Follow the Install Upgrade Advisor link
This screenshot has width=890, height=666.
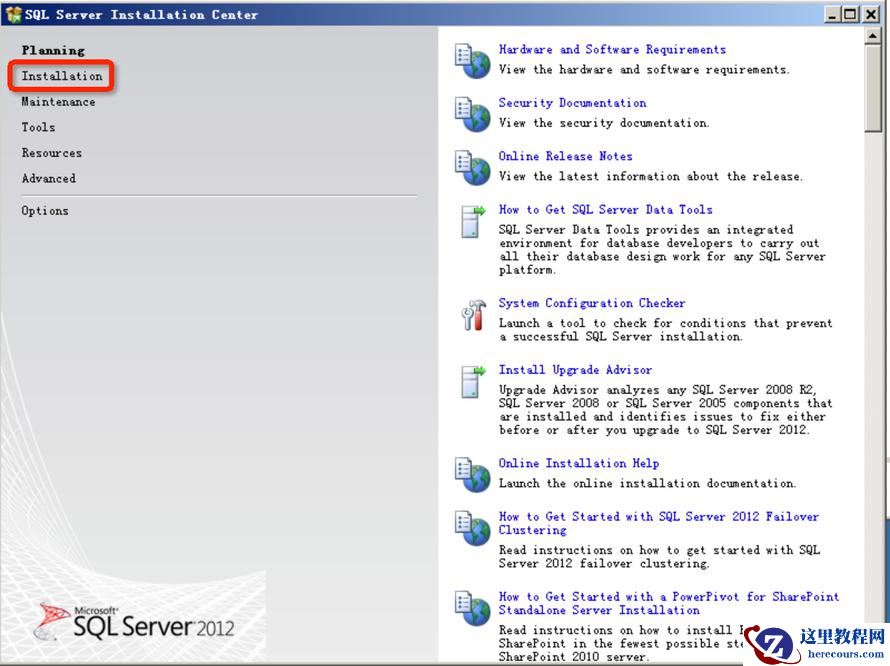[x=575, y=370]
